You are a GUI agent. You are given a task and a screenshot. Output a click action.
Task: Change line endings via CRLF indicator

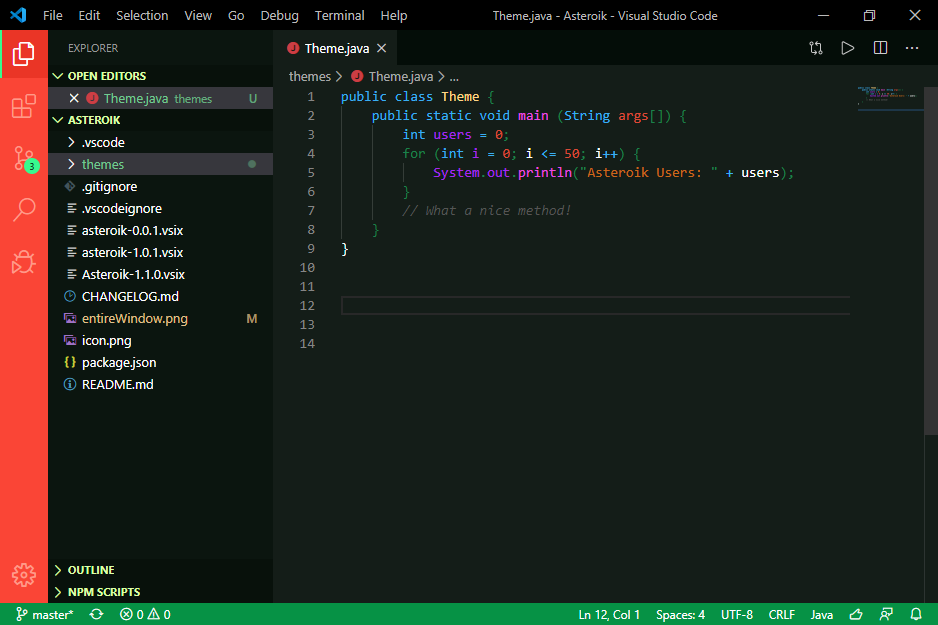(x=781, y=614)
